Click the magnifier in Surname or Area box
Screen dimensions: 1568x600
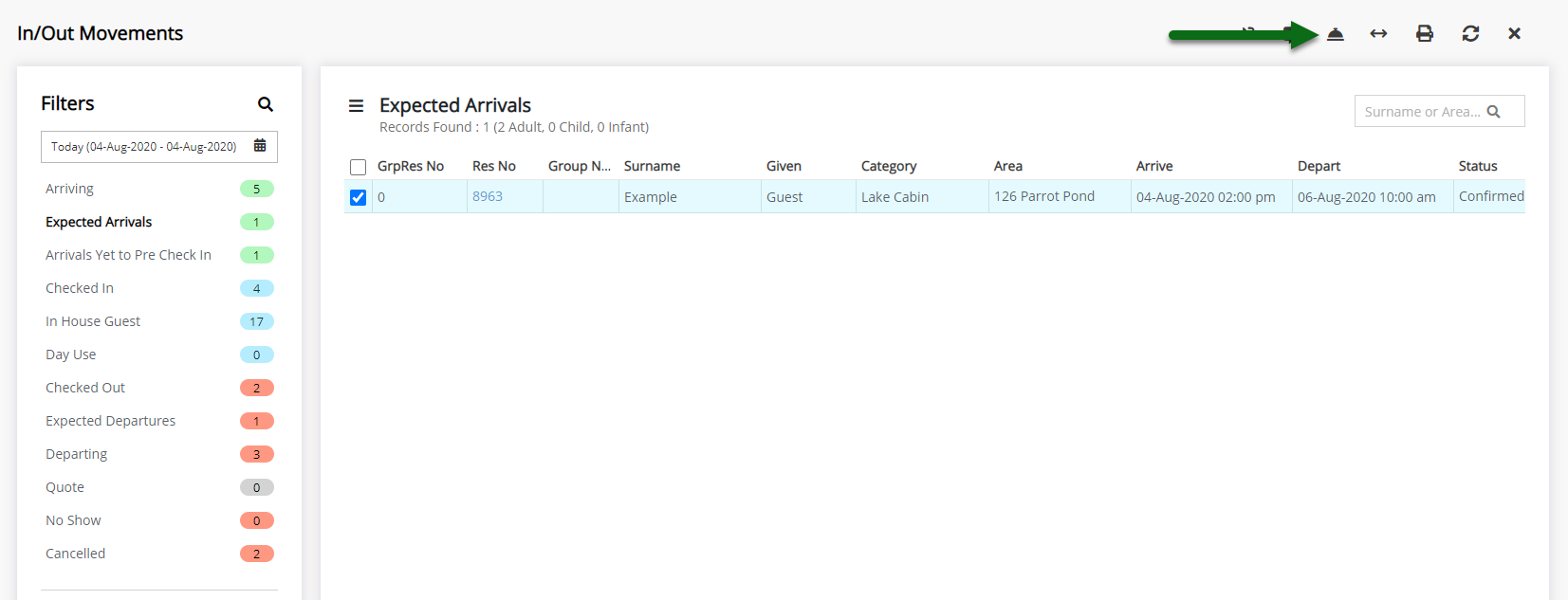(x=1493, y=112)
